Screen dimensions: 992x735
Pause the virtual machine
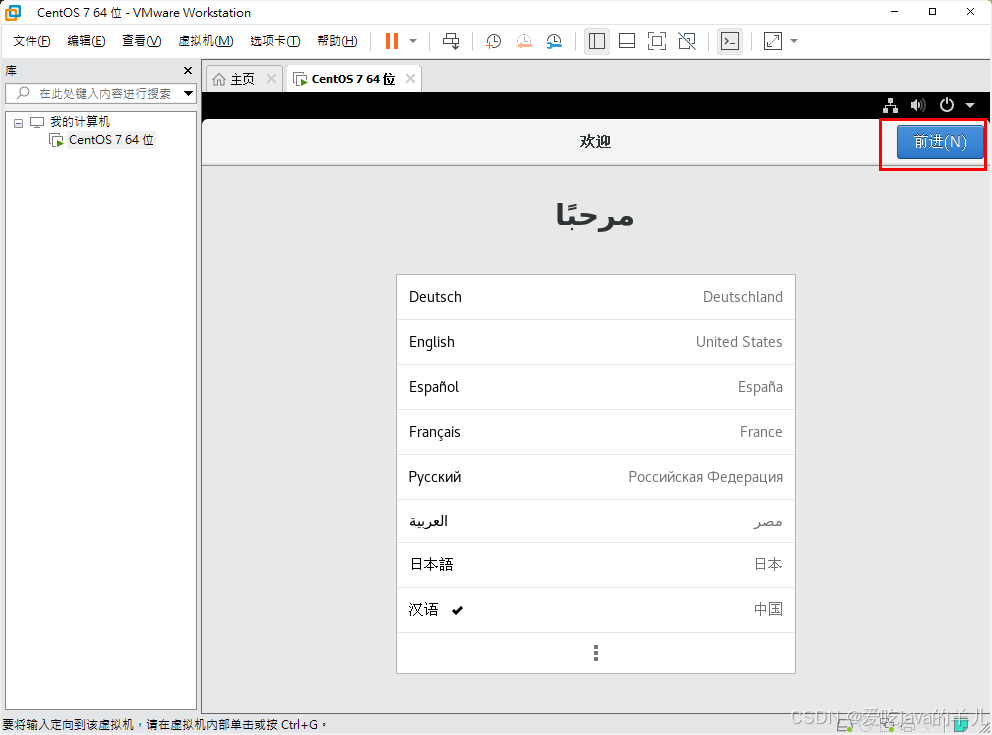(x=392, y=41)
